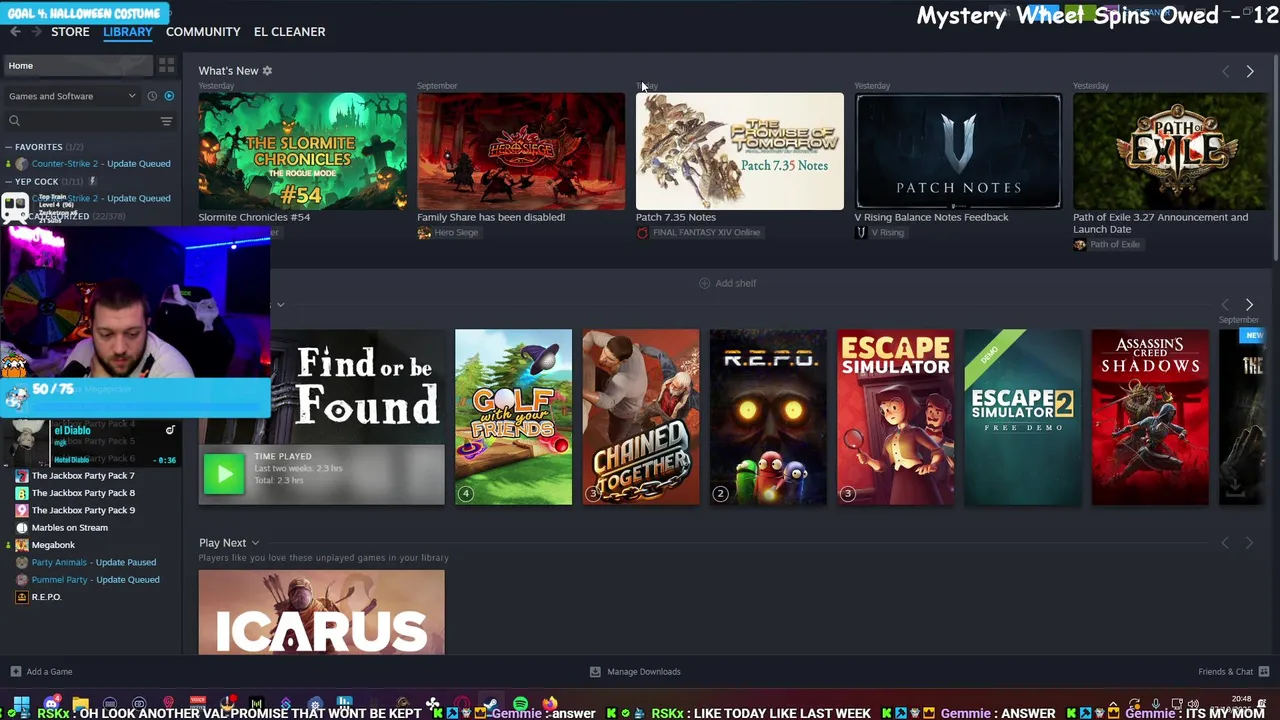Click the Add shelf button
This screenshot has width=1280, height=720.
point(727,283)
